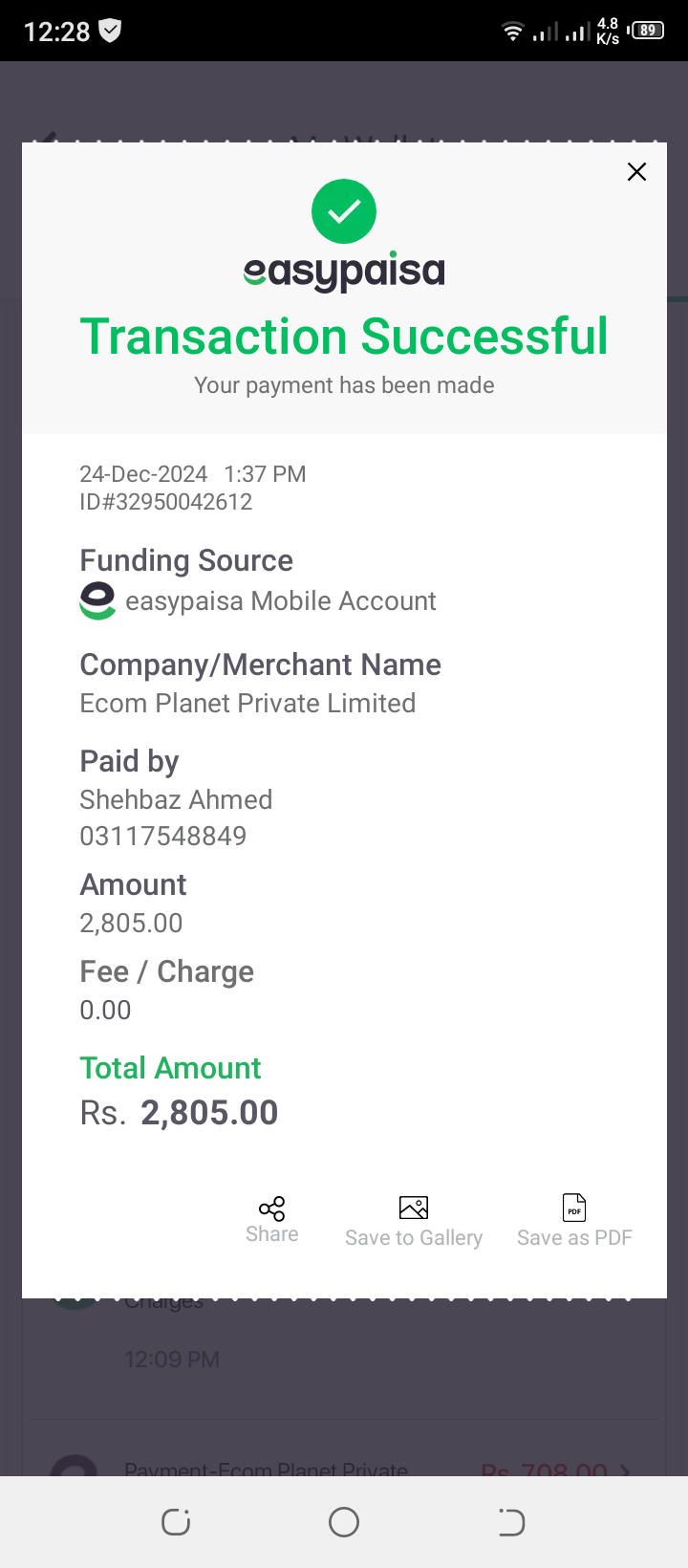Tap the easypaisa logo at top

344,272
